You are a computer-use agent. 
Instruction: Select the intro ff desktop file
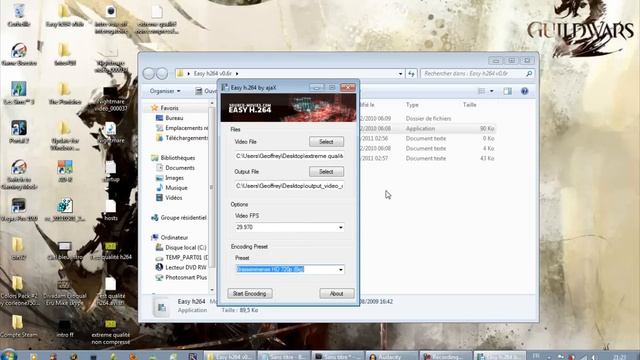pyautogui.click(x=64, y=329)
